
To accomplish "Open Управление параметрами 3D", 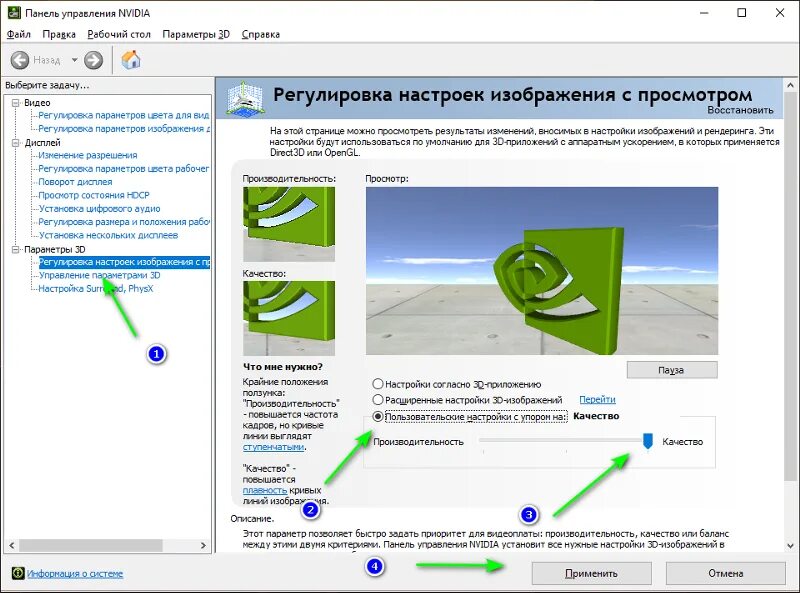I will click(99, 275).
